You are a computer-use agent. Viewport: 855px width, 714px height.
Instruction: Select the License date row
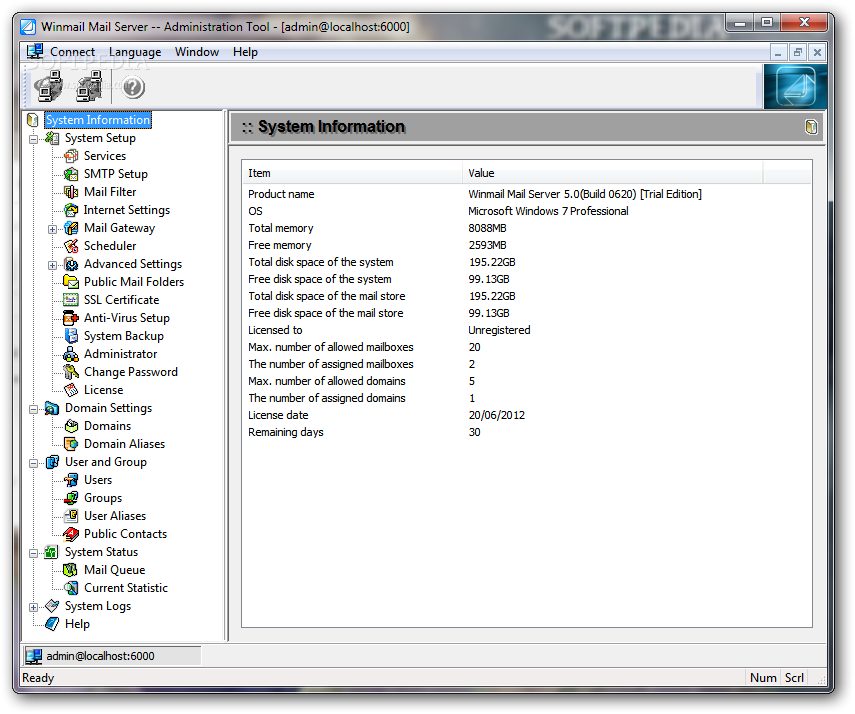[x=526, y=415]
